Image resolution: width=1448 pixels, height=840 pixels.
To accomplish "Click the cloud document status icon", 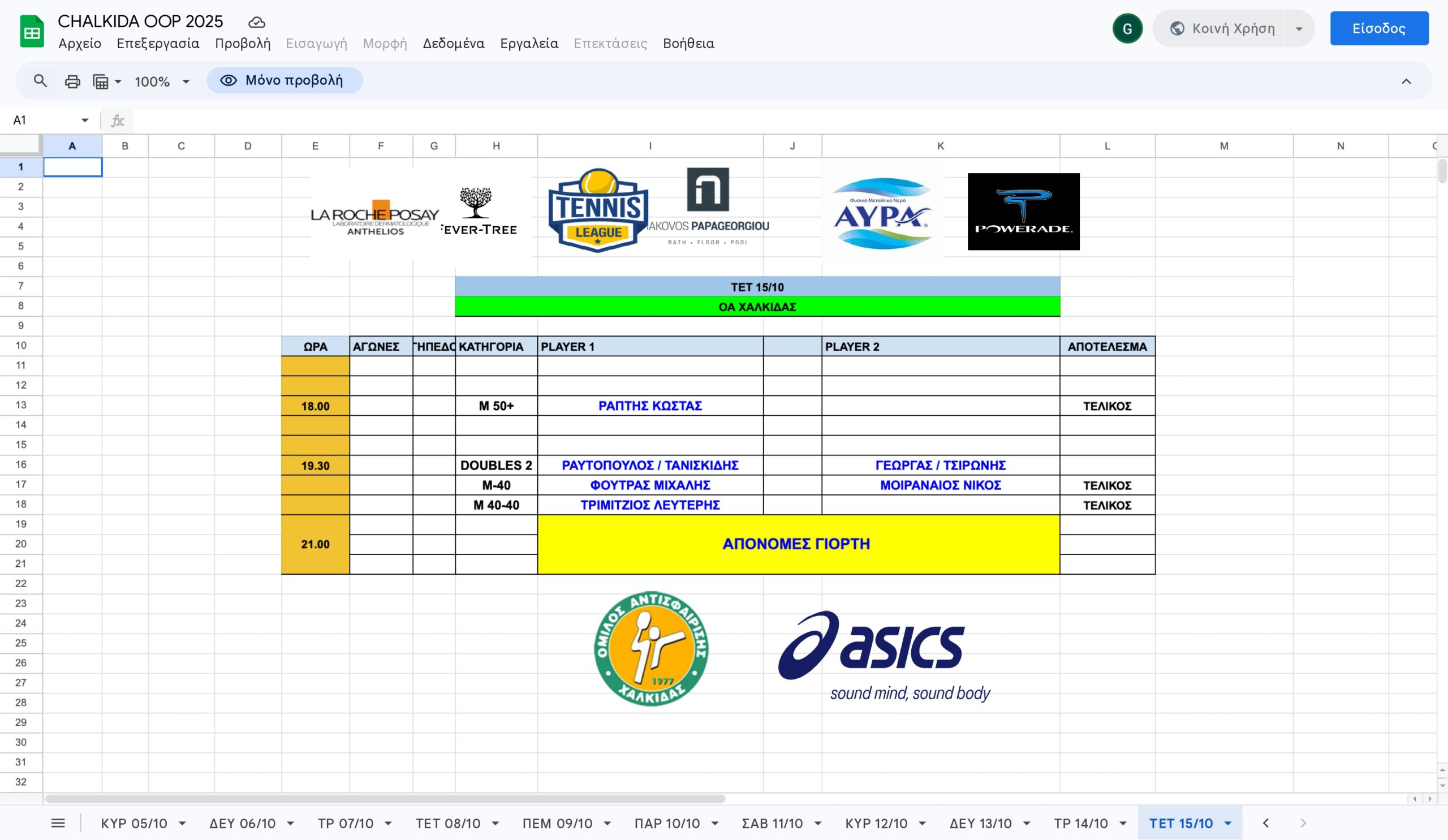I will pyautogui.click(x=256, y=23).
